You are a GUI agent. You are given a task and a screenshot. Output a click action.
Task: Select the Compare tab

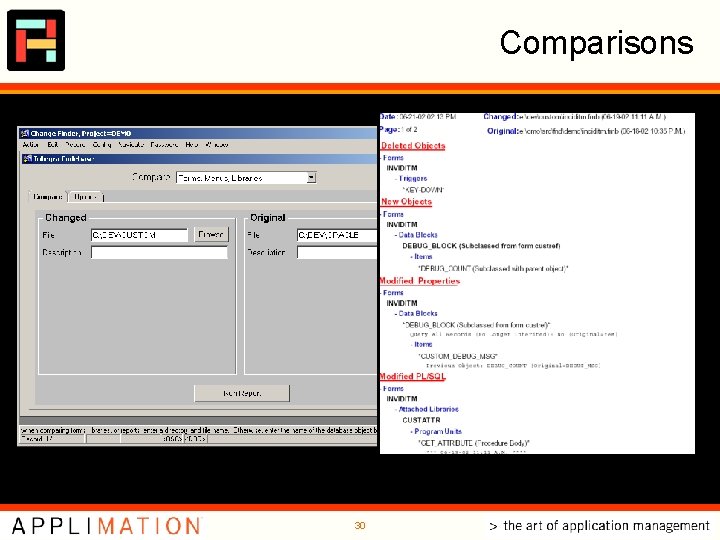tap(48, 197)
